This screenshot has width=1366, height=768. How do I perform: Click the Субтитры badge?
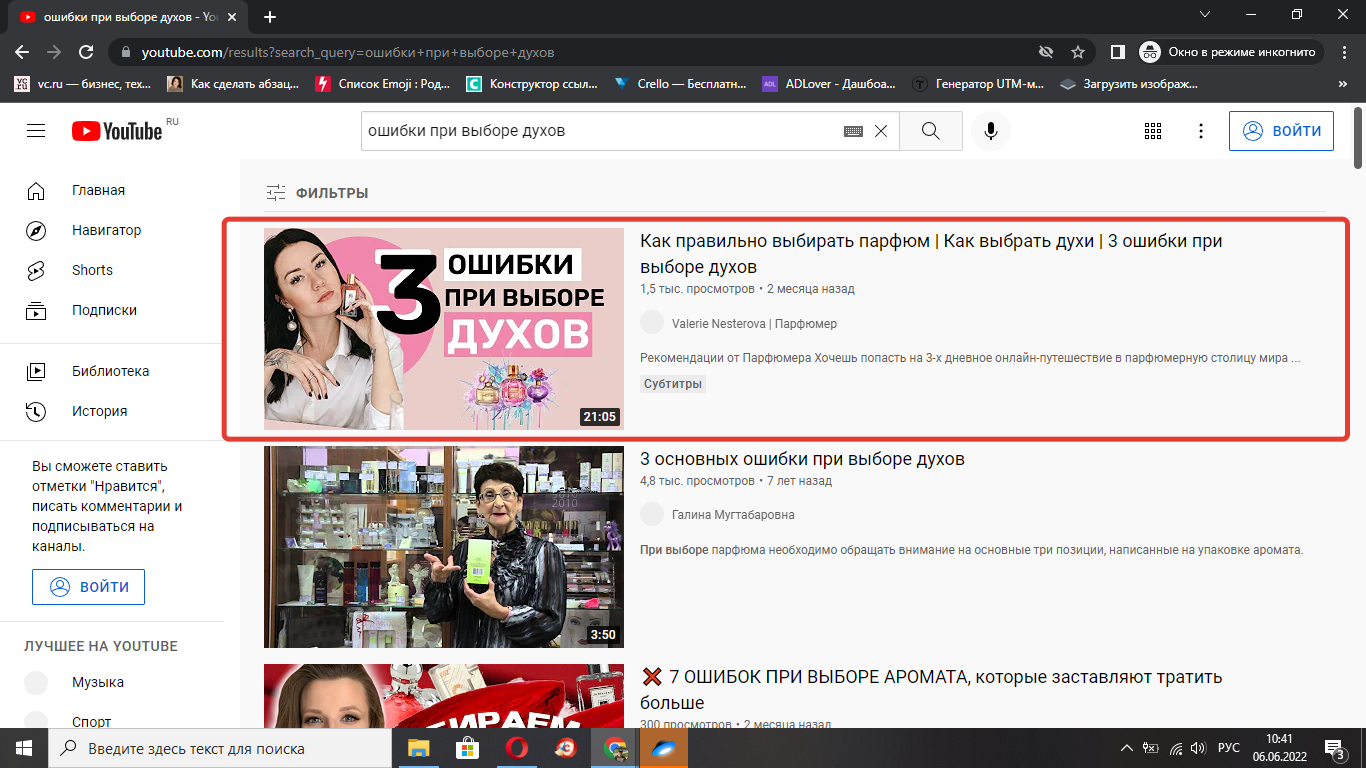[x=673, y=384]
